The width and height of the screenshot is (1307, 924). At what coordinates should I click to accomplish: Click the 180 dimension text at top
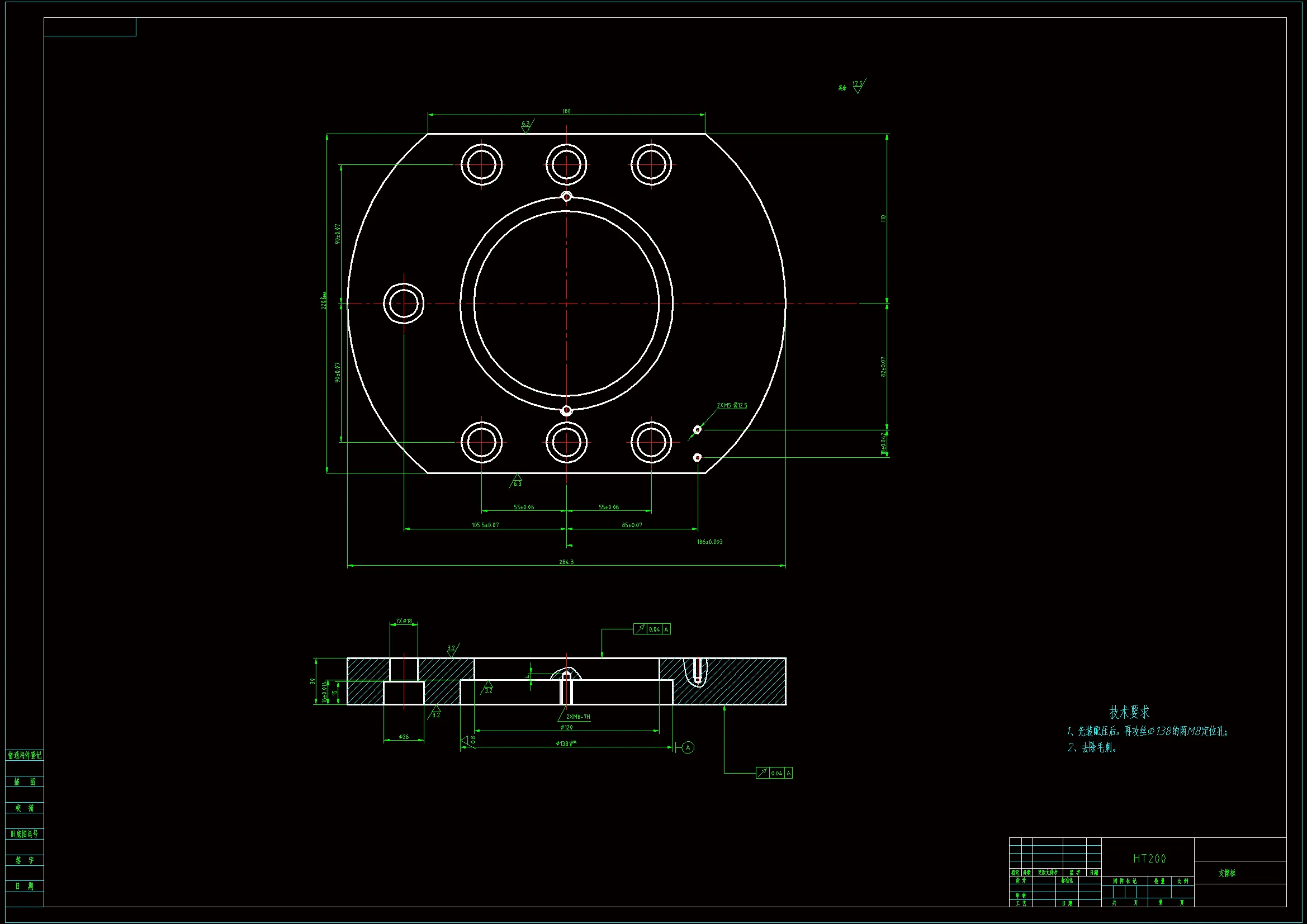coord(566,111)
